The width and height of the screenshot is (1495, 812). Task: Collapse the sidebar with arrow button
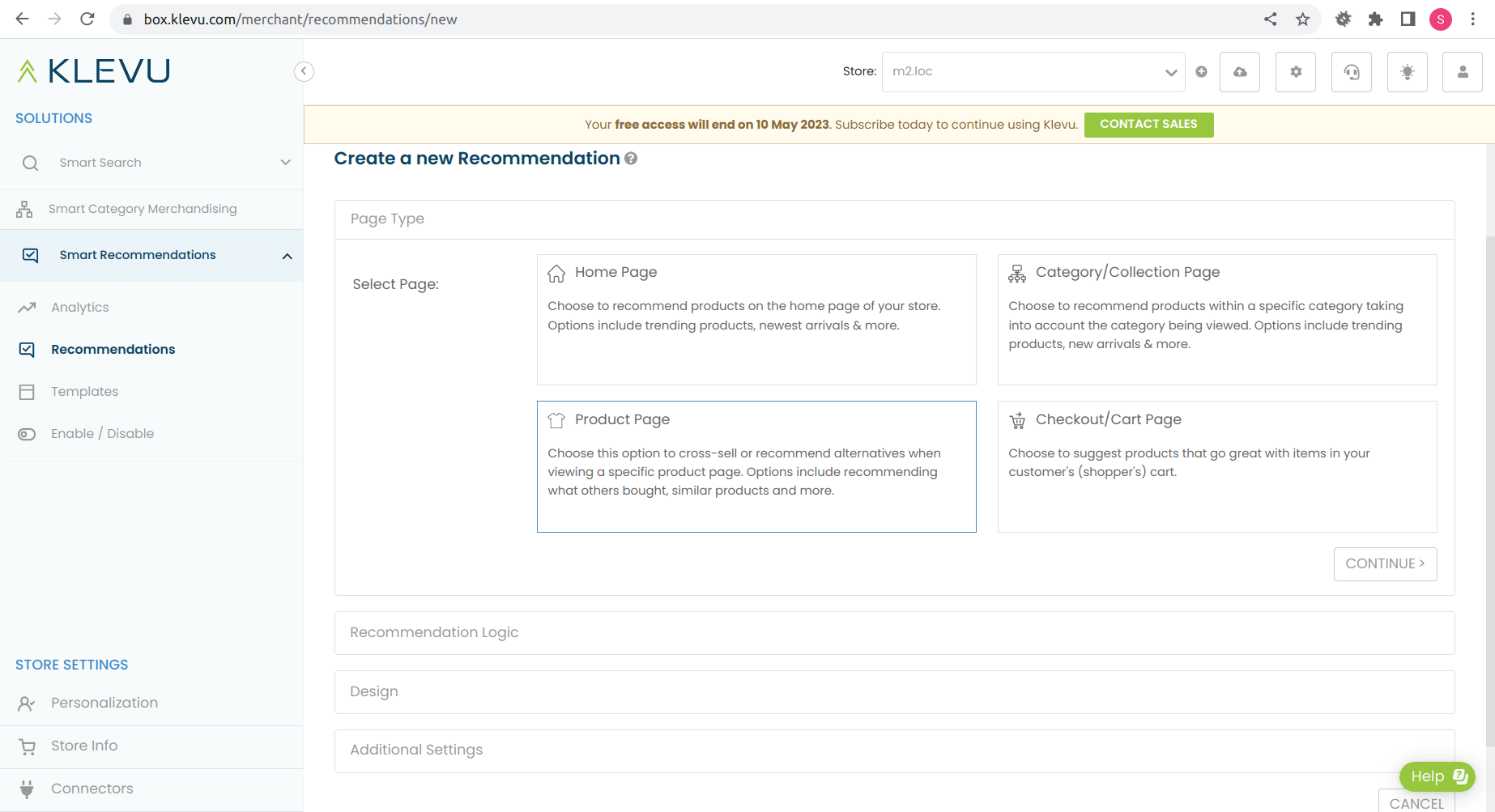click(x=304, y=71)
